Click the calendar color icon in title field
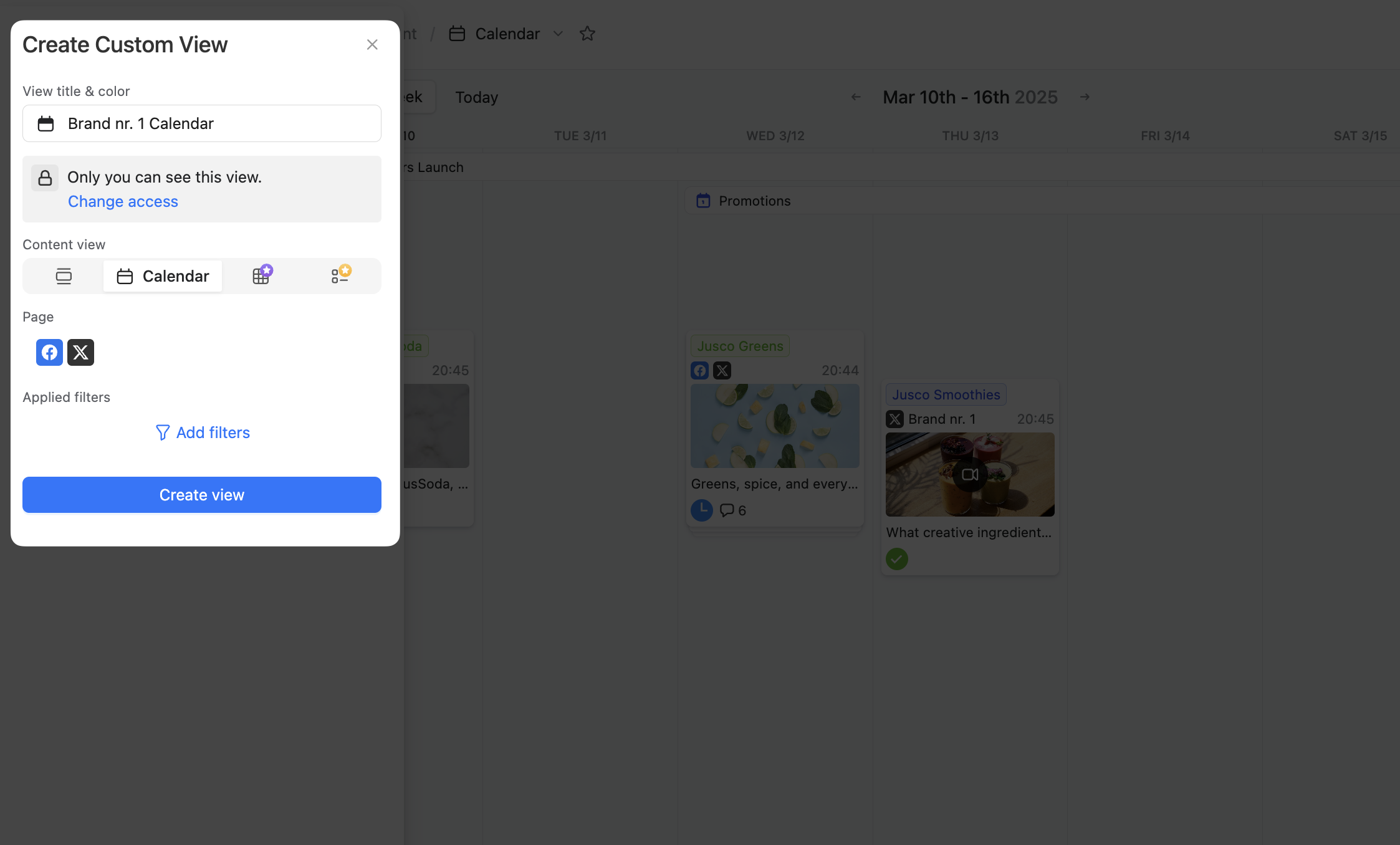This screenshot has height=845, width=1400. tap(46, 123)
